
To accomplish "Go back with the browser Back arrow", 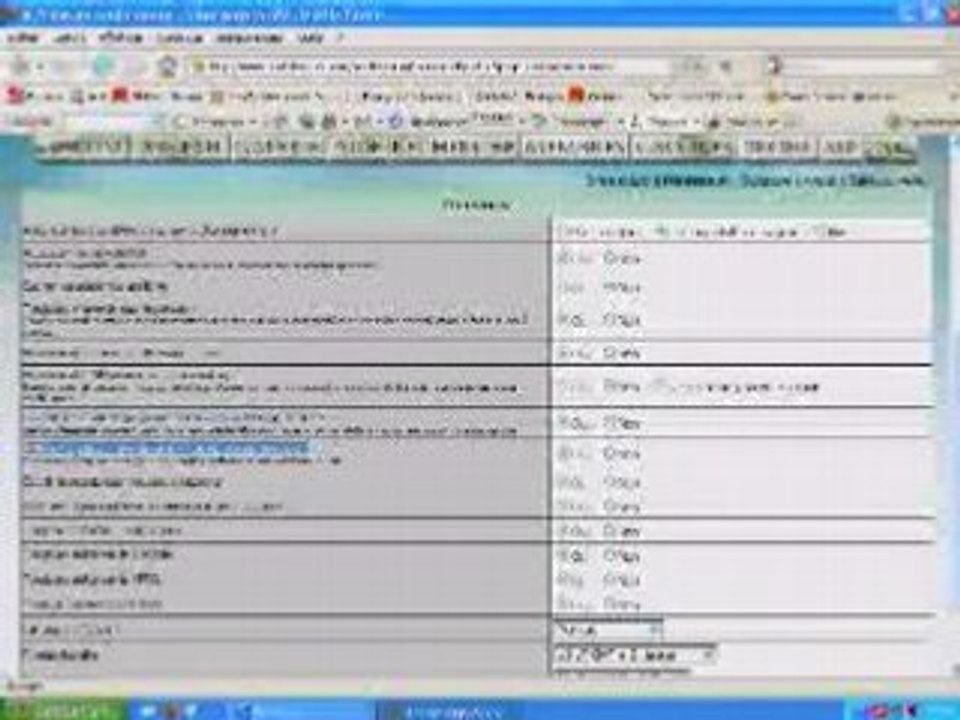I will [20, 66].
